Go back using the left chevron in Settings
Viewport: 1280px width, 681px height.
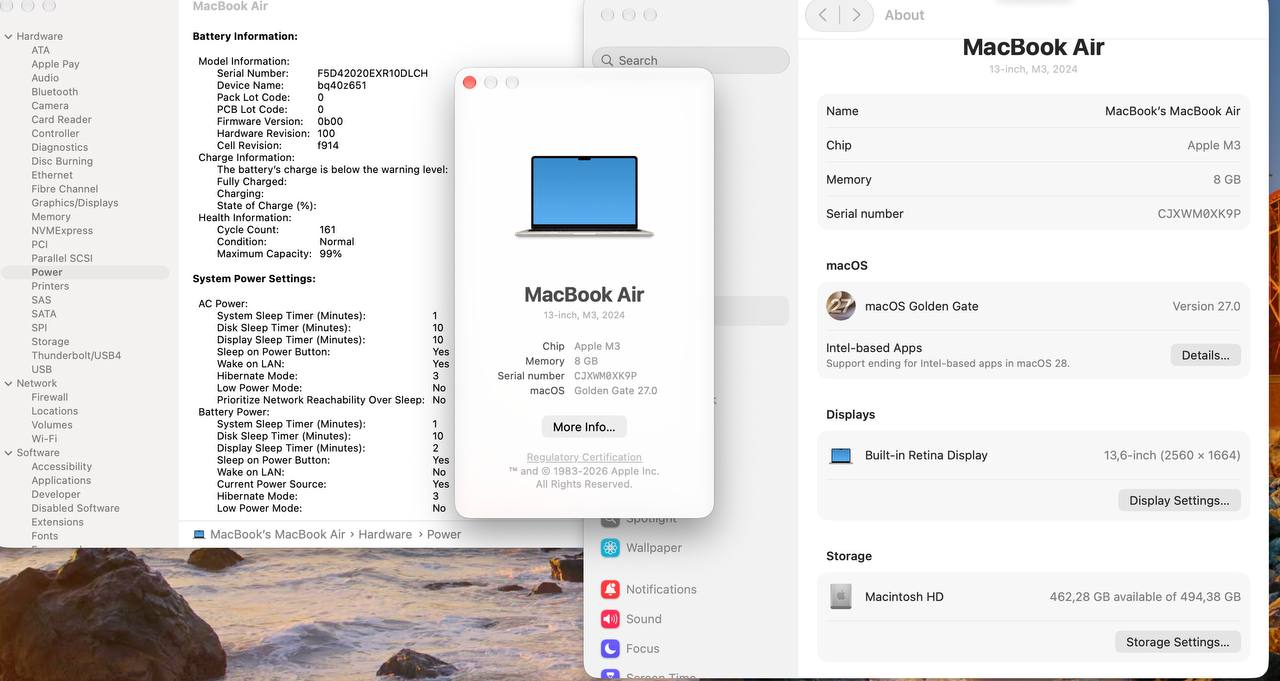pyautogui.click(x=823, y=15)
